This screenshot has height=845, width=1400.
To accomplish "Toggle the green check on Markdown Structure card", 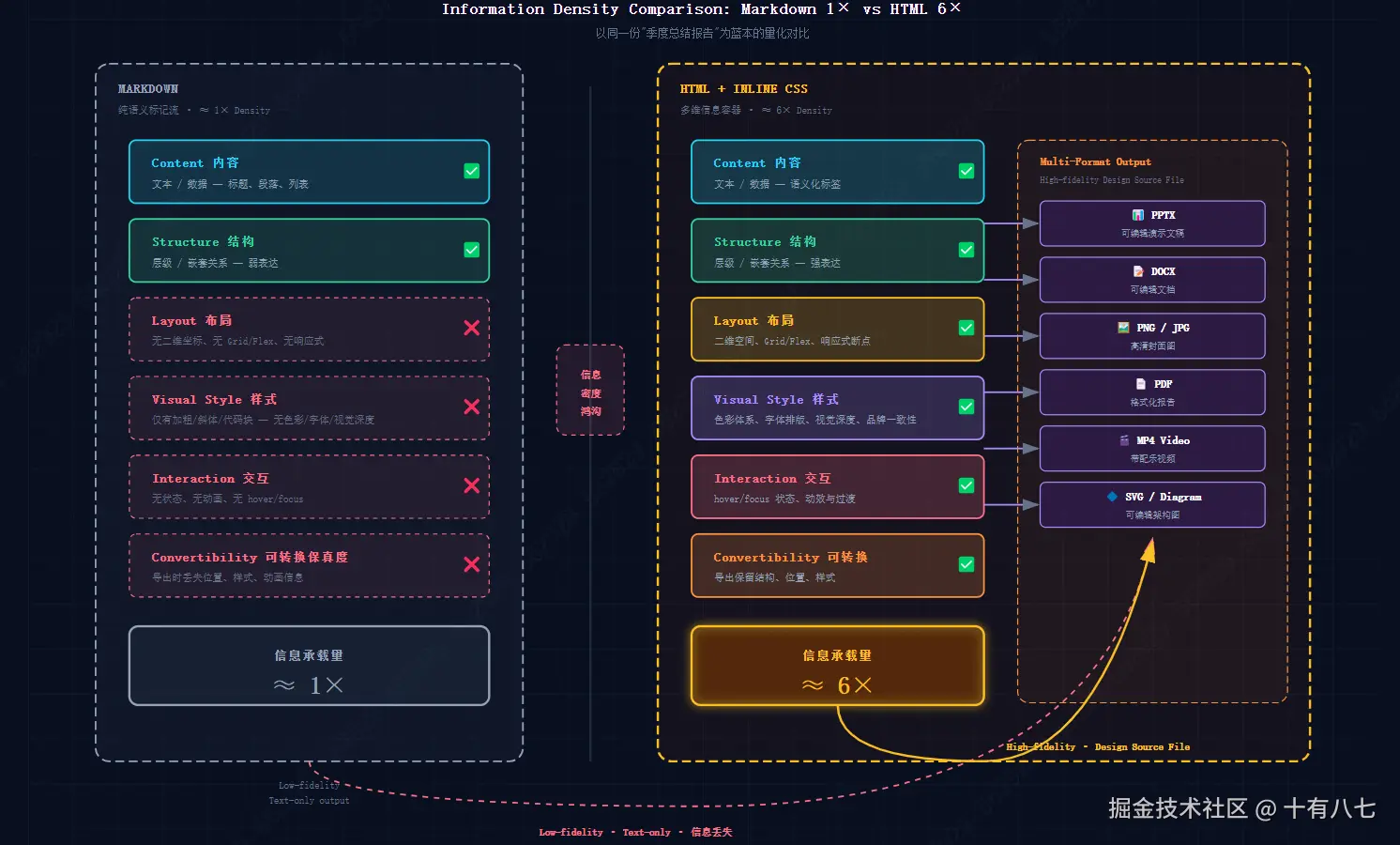I will click(472, 250).
